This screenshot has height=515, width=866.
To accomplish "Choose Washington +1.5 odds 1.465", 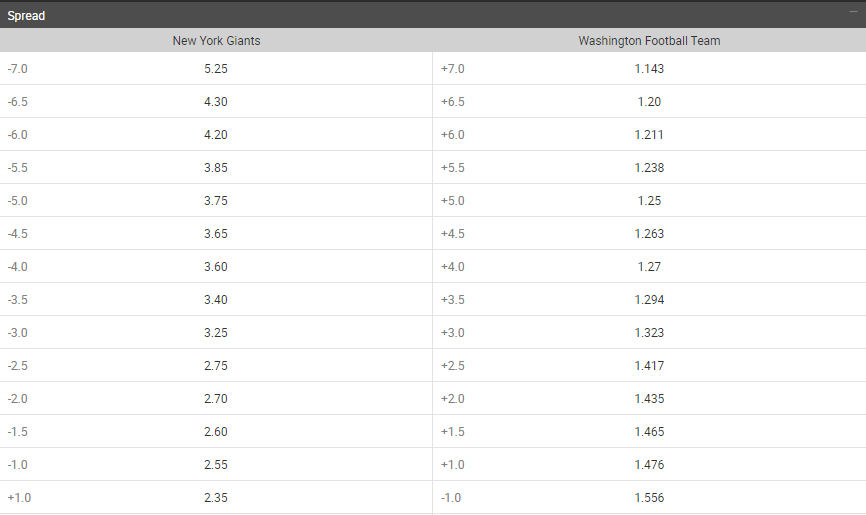I will pyautogui.click(x=650, y=432).
